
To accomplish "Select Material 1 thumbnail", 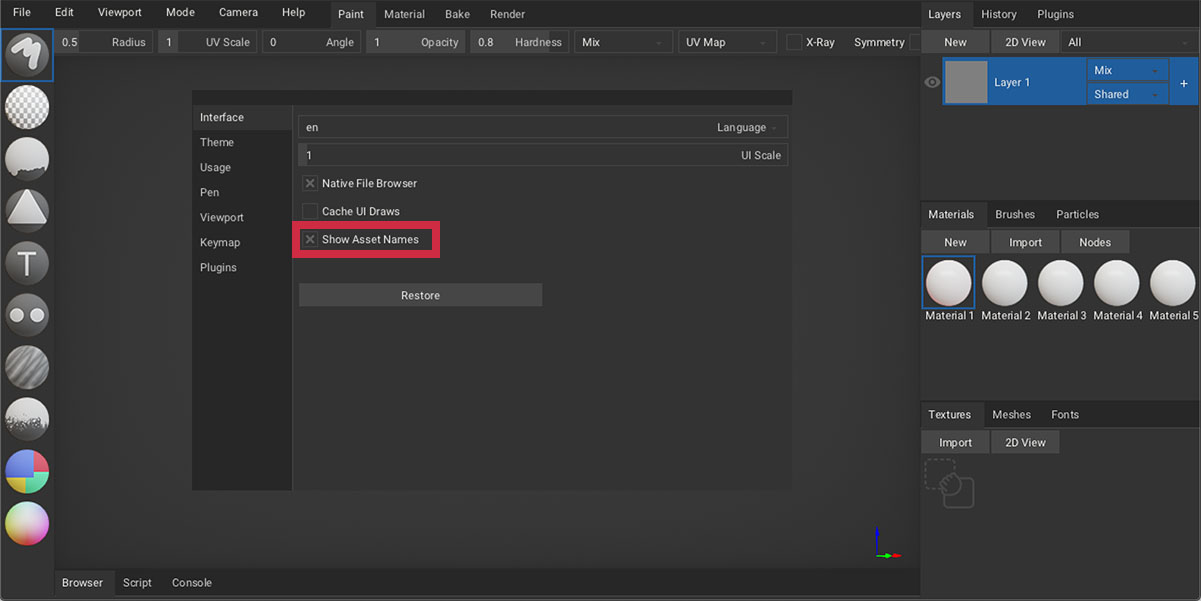I will pyautogui.click(x=949, y=283).
